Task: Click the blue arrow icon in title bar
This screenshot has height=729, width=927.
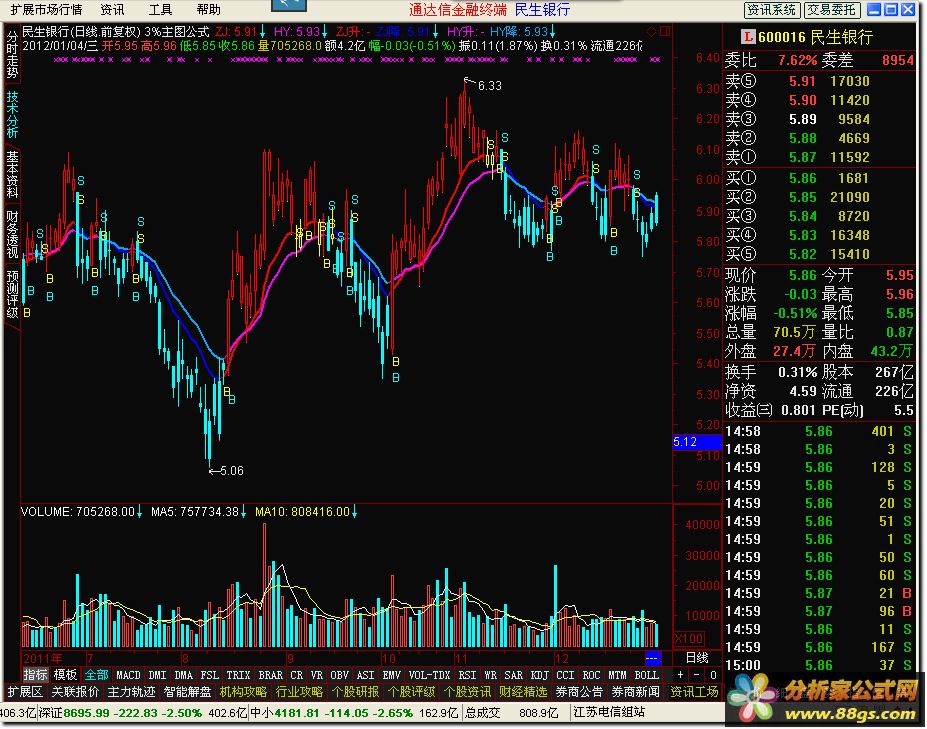Action: pyautogui.click(x=289, y=5)
